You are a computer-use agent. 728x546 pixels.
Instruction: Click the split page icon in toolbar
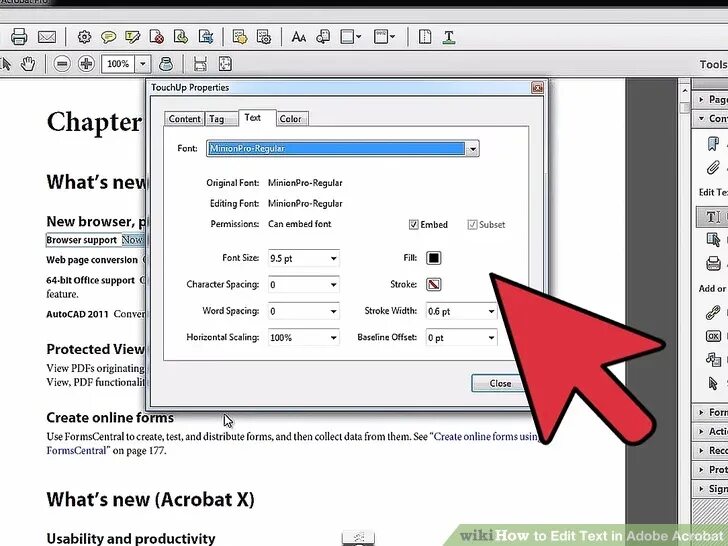(425, 37)
